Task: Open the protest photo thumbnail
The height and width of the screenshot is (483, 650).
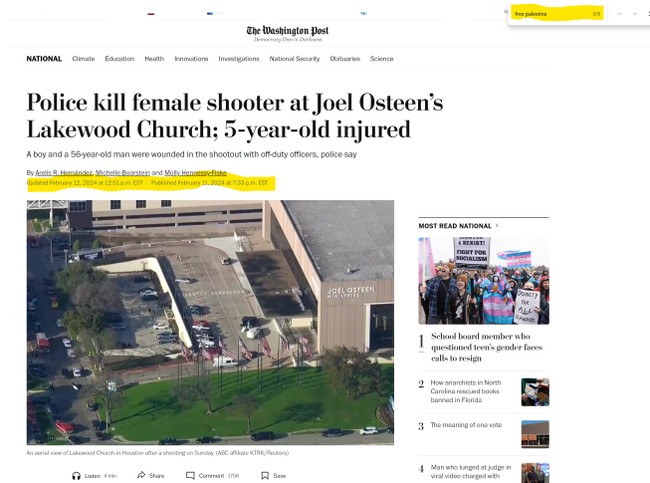Action: point(484,281)
